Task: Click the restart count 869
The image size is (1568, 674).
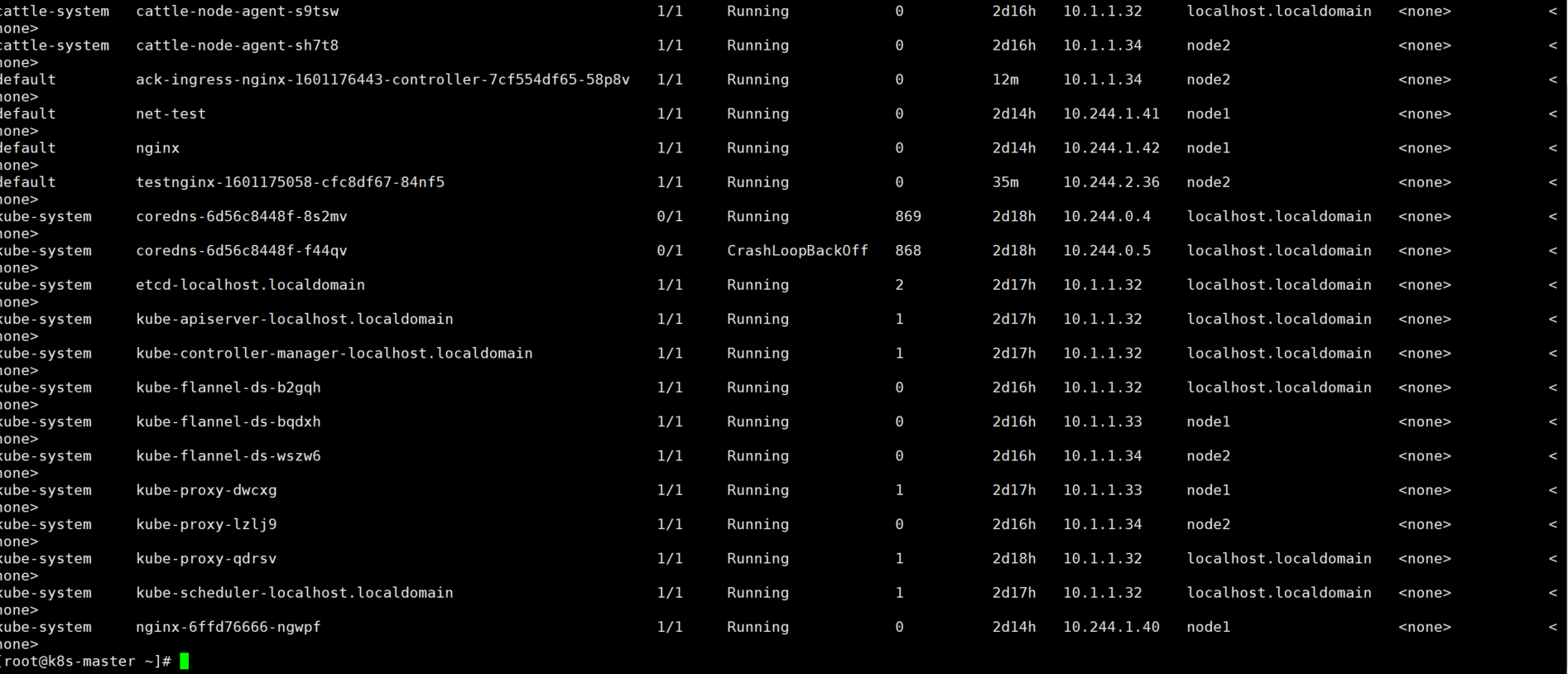Action: click(908, 217)
